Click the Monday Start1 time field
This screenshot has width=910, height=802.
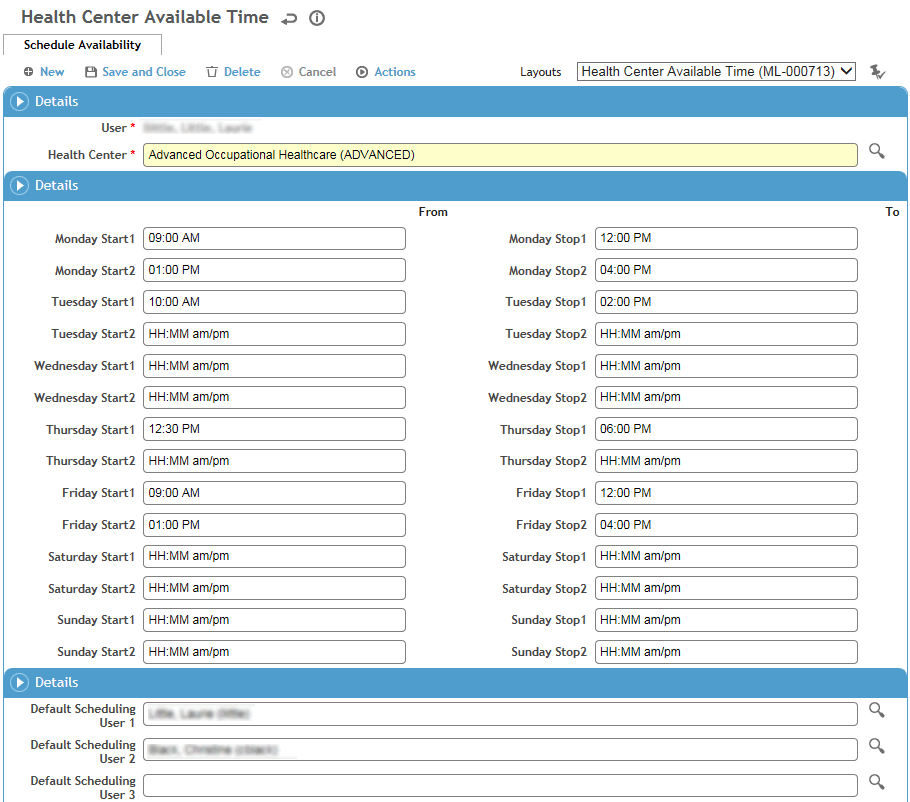point(274,238)
